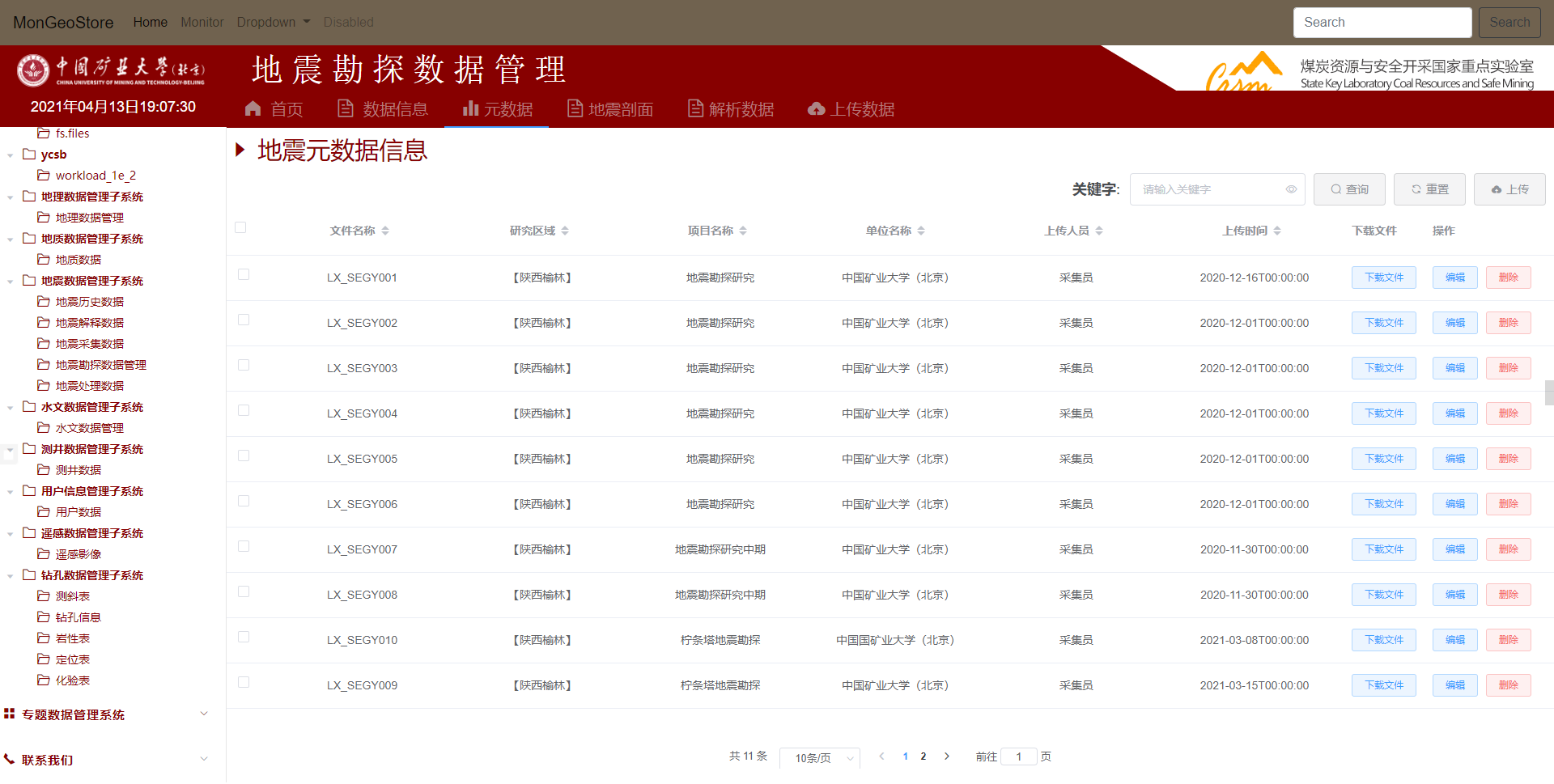Click the 请输入关键字 keyword input field
This screenshot has height=784, width=1554.
[1209, 189]
